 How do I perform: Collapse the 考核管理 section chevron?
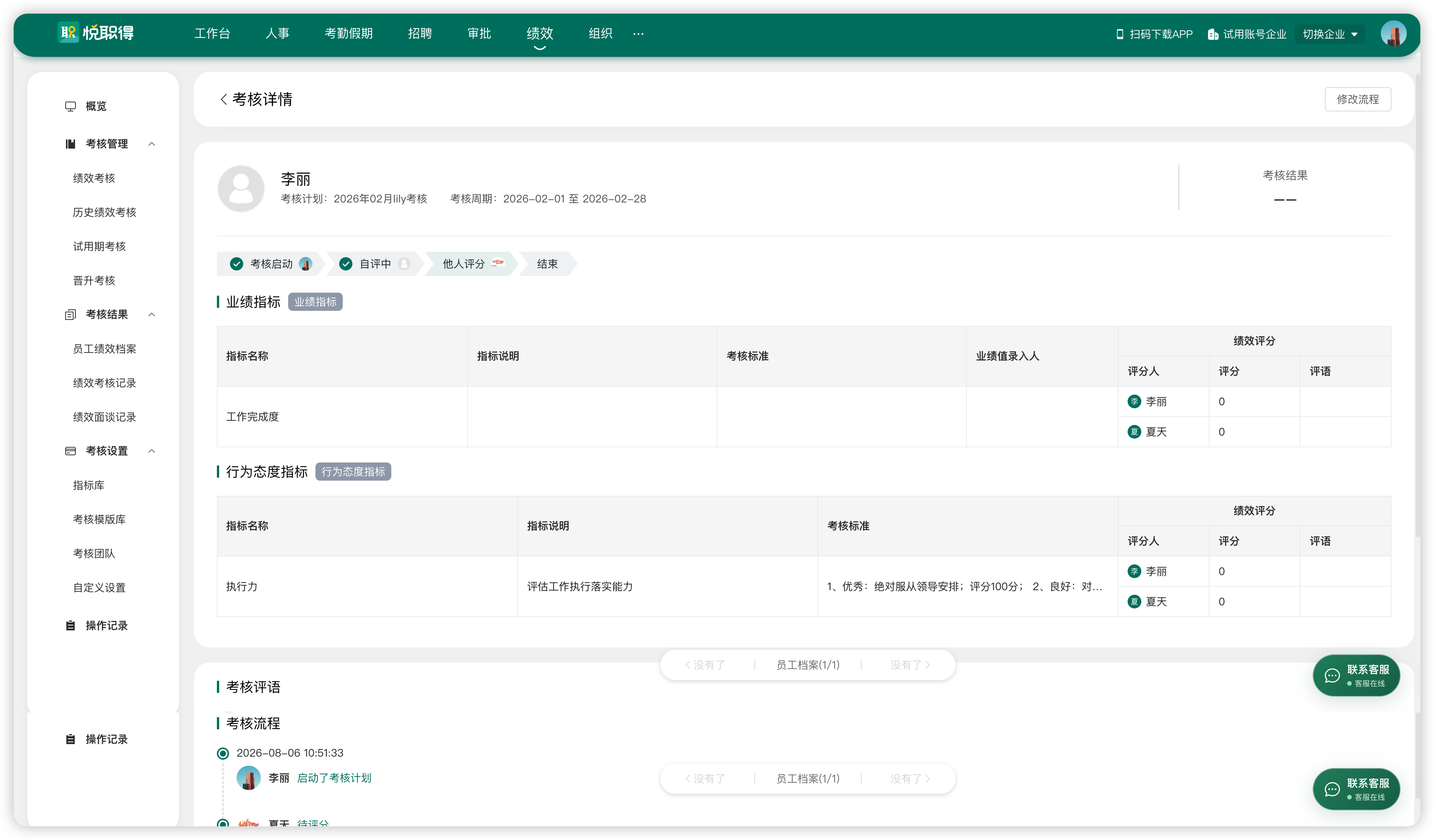152,144
